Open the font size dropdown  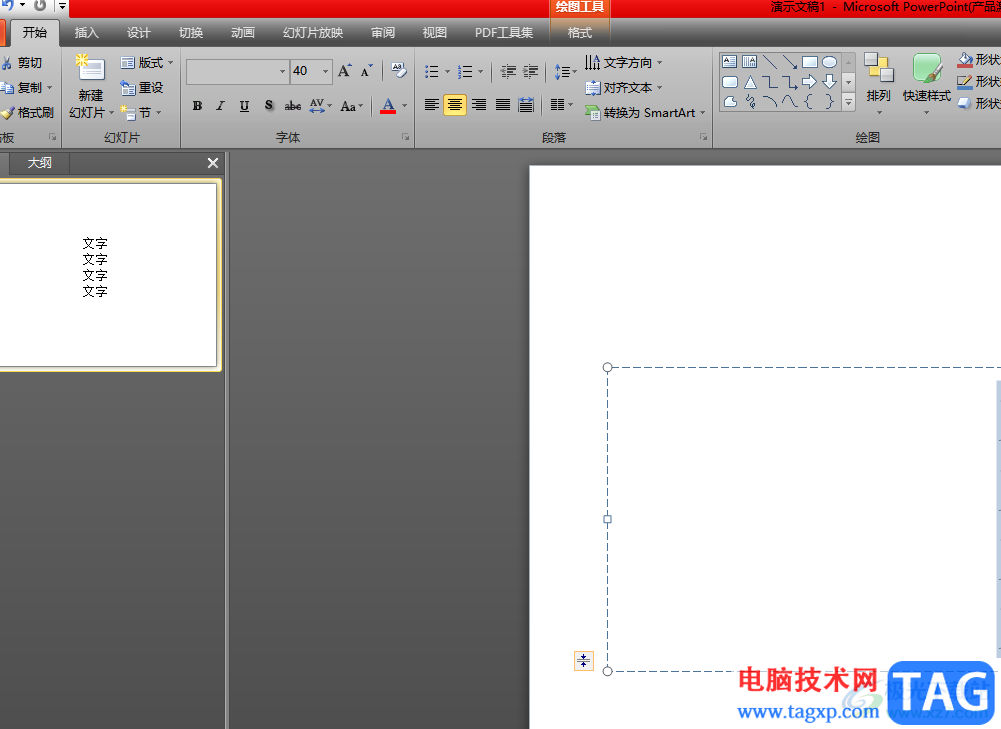(x=326, y=71)
